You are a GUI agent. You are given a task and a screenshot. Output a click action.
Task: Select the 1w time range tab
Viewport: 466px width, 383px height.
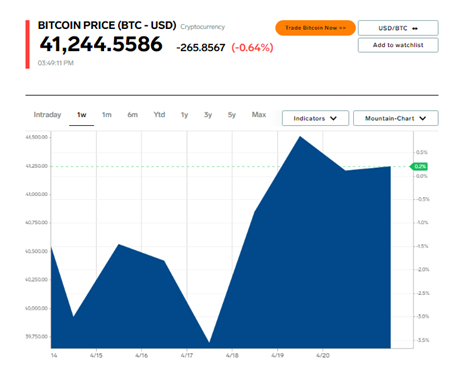click(x=82, y=115)
